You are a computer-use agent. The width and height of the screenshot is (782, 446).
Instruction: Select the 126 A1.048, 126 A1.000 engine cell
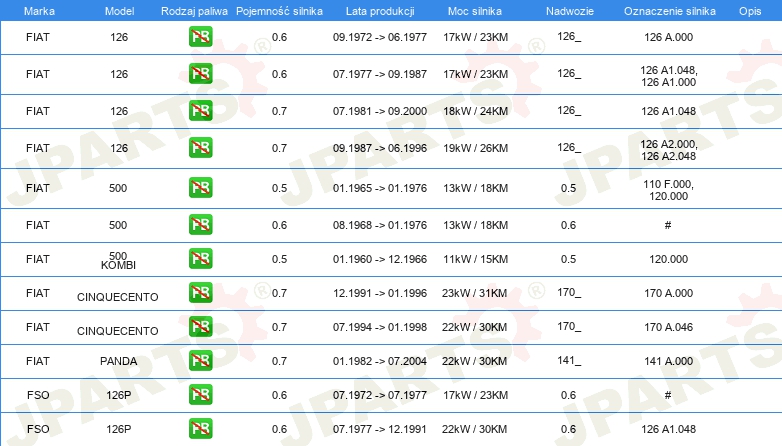tap(668, 76)
